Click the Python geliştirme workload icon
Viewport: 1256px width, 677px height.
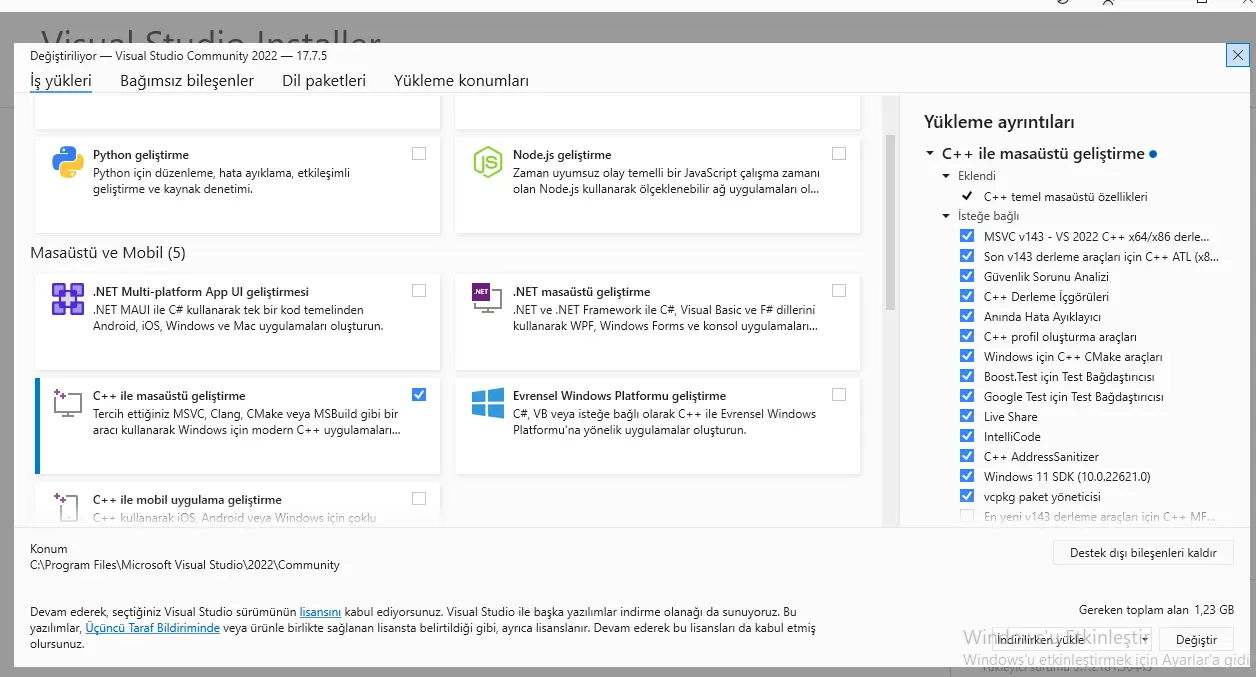[x=67, y=161]
